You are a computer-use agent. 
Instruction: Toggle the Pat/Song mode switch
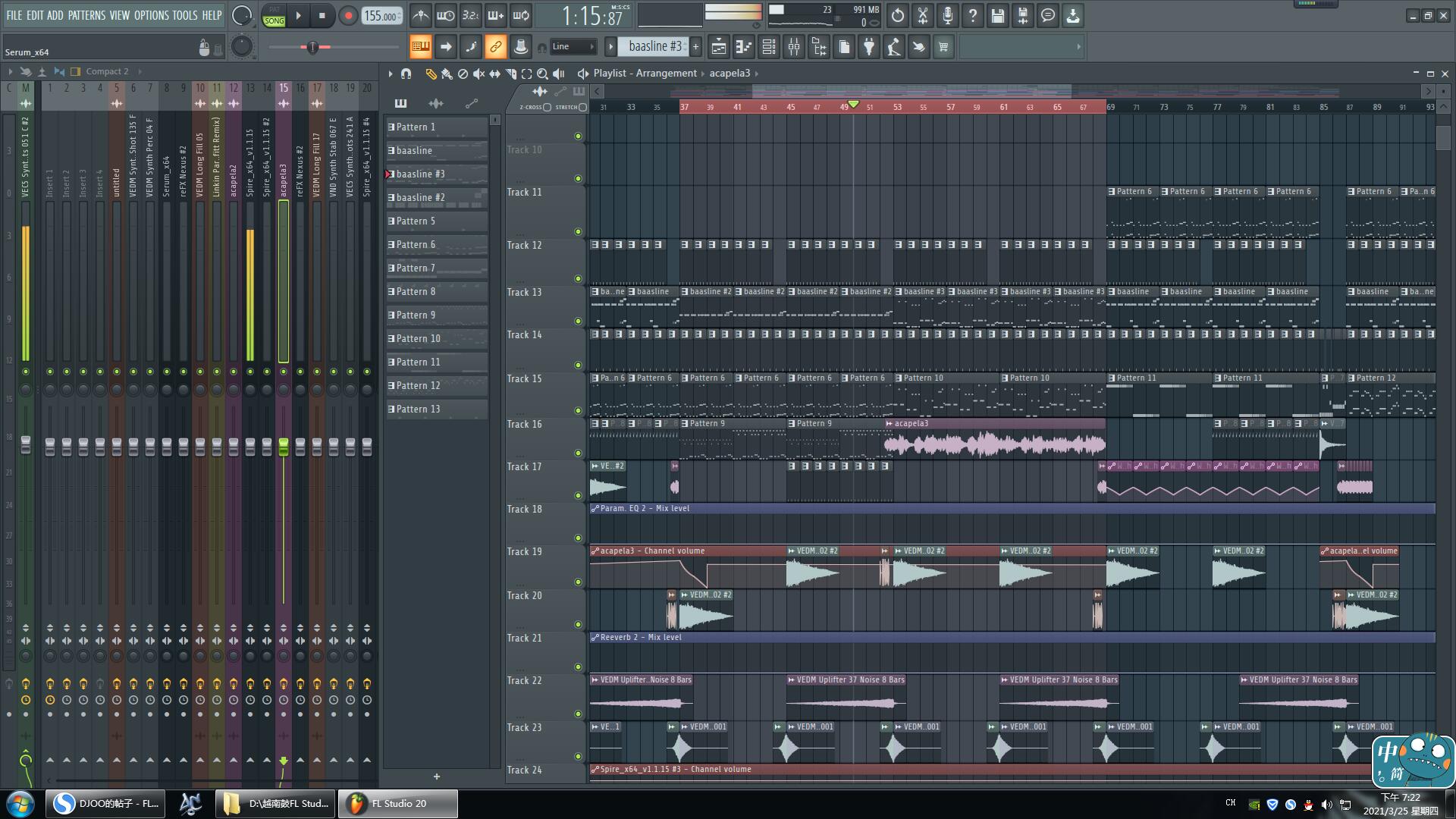coord(274,16)
